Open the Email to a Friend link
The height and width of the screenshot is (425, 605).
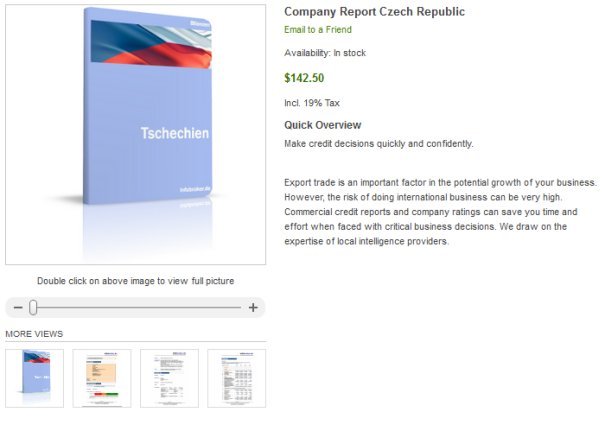click(318, 31)
